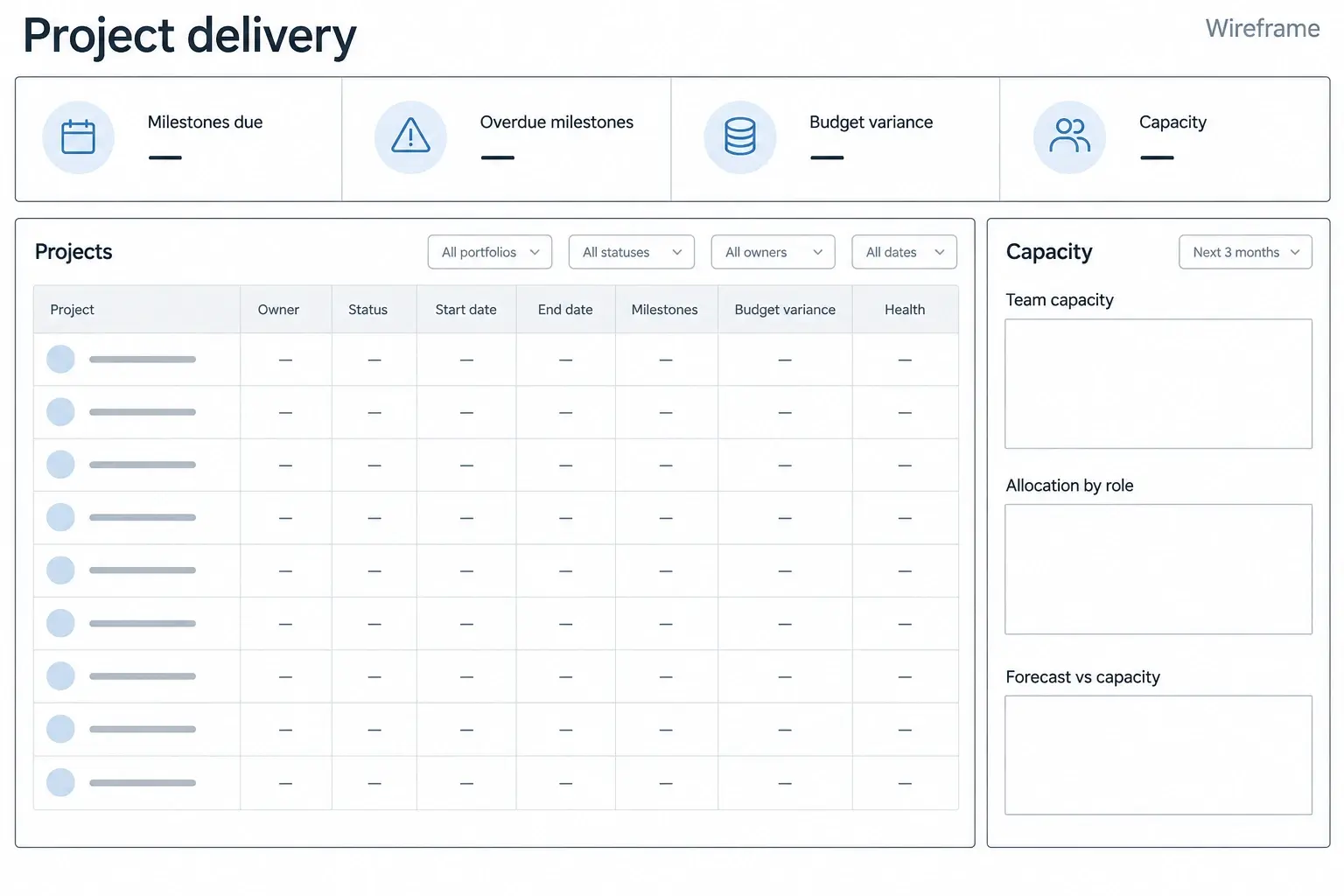Click the Health column header
The width and height of the screenshot is (1344, 896).
pos(905,310)
